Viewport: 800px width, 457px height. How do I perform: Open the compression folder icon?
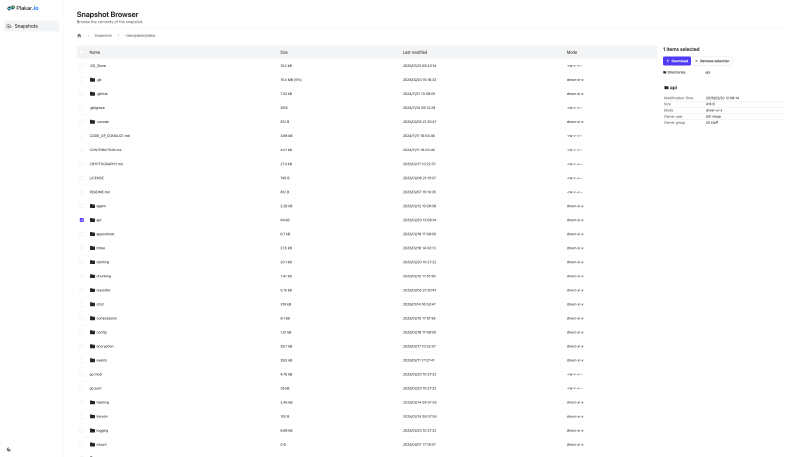click(x=92, y=318)
